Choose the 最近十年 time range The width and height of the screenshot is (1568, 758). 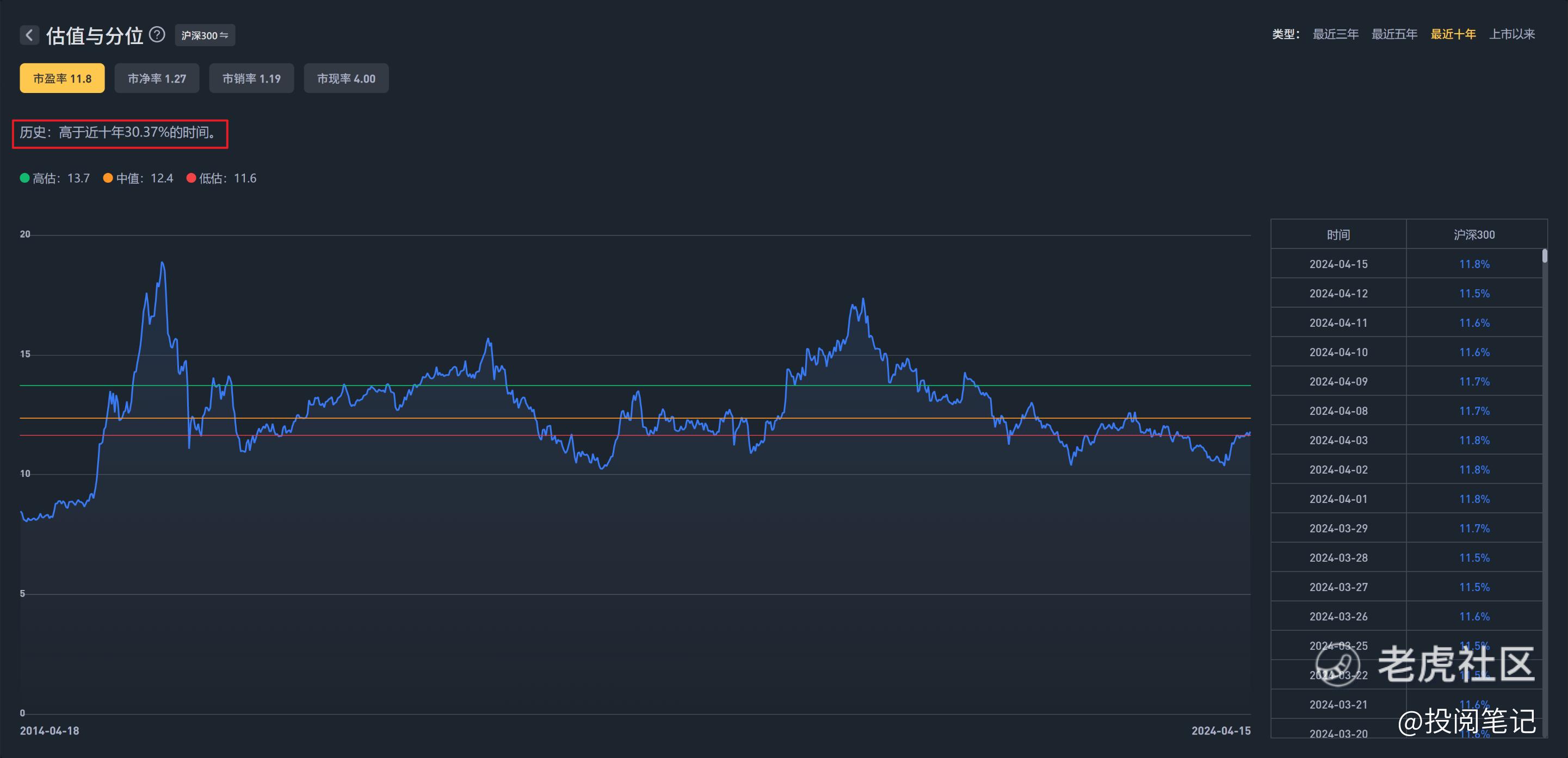click(x=1453, y=34)
